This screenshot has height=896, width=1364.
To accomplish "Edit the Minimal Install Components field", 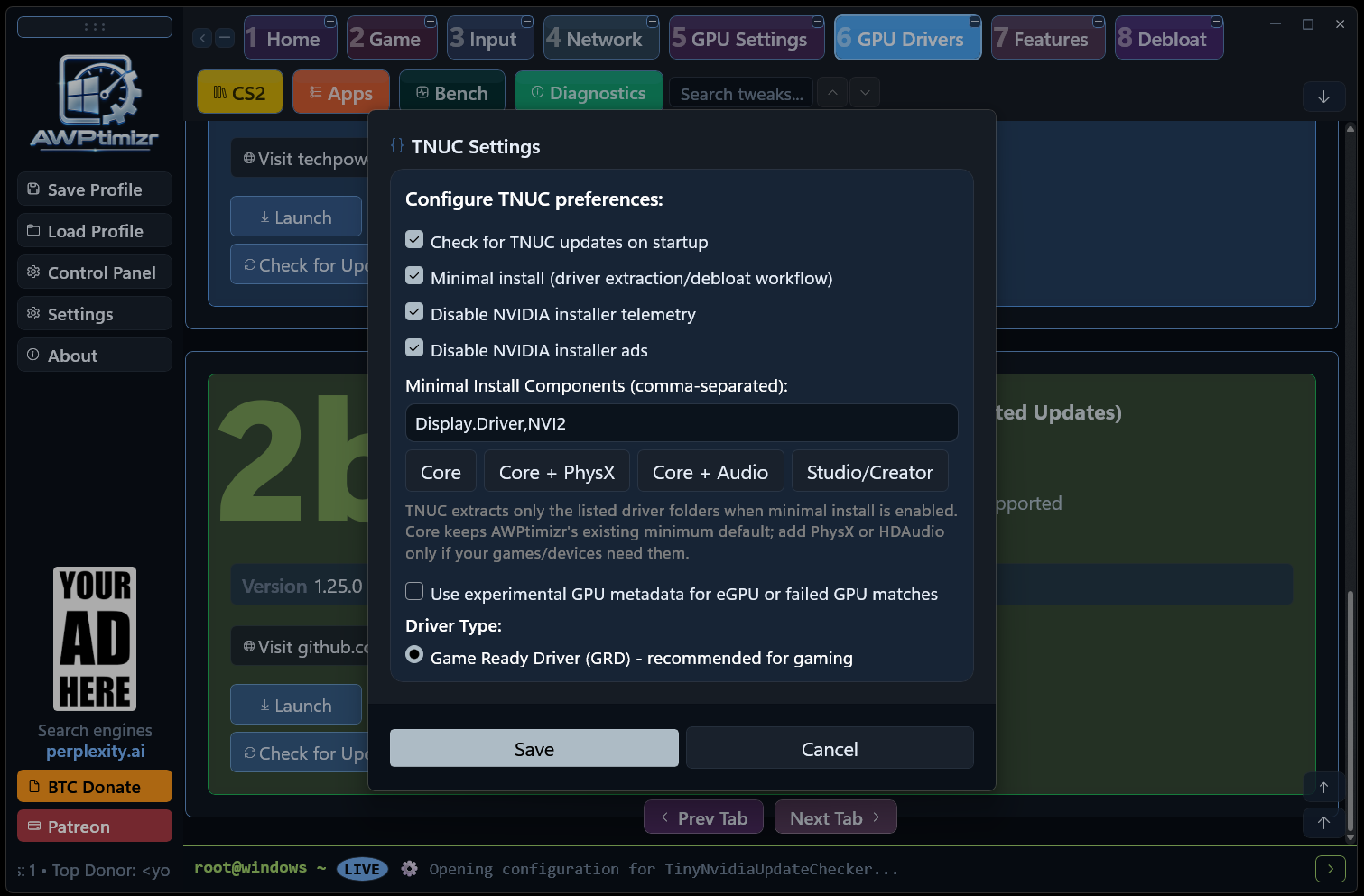I will coord(682,423).
